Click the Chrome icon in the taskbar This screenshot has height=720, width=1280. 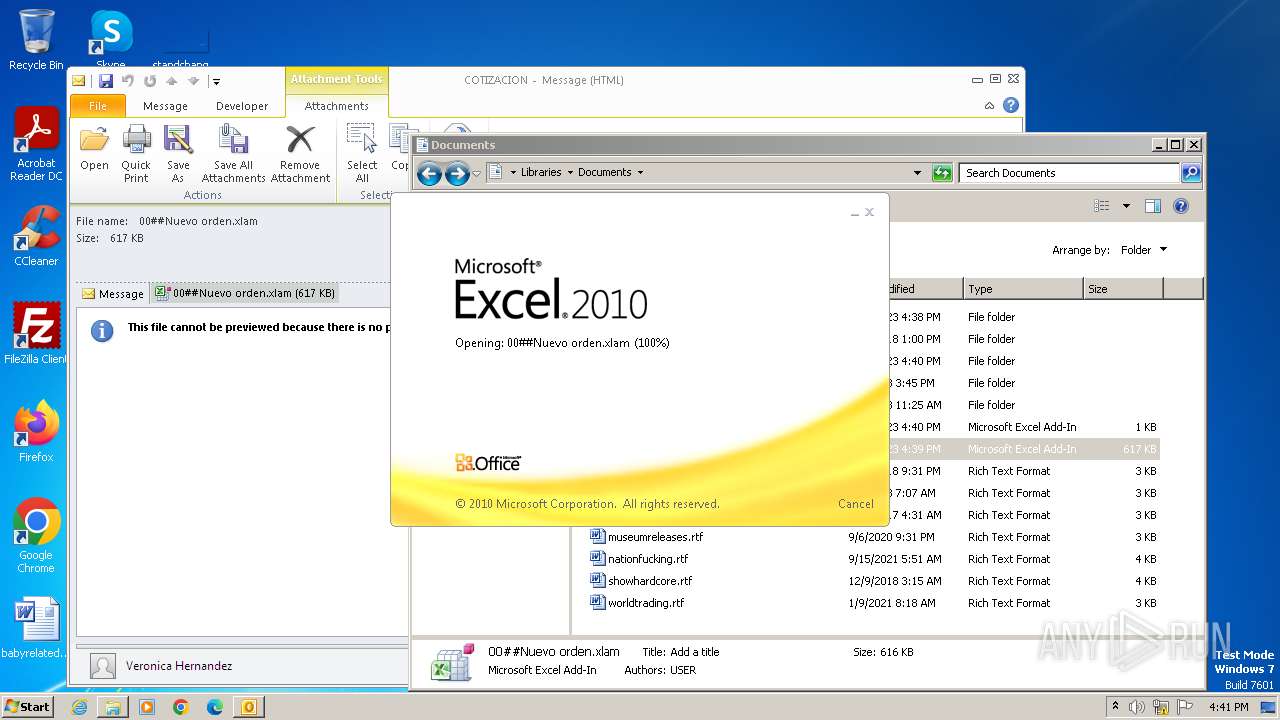[x=181, y=707]
